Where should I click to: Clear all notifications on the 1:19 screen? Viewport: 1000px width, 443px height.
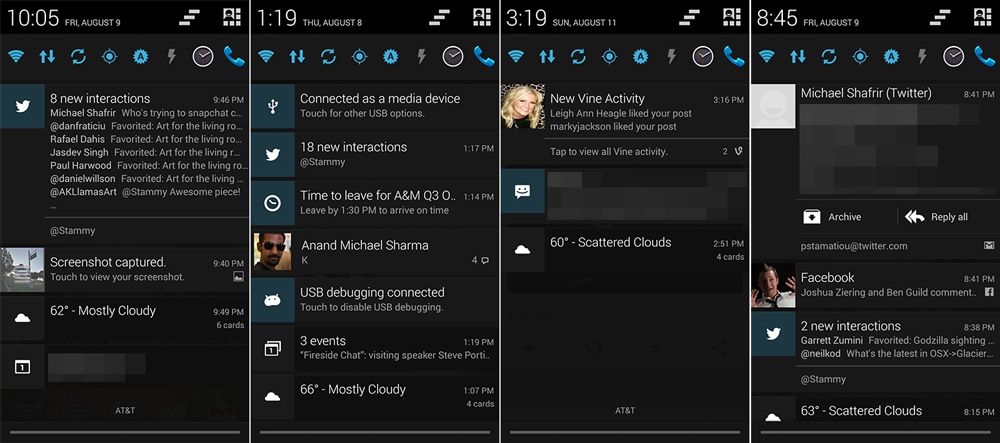click(x=439, y=18)
